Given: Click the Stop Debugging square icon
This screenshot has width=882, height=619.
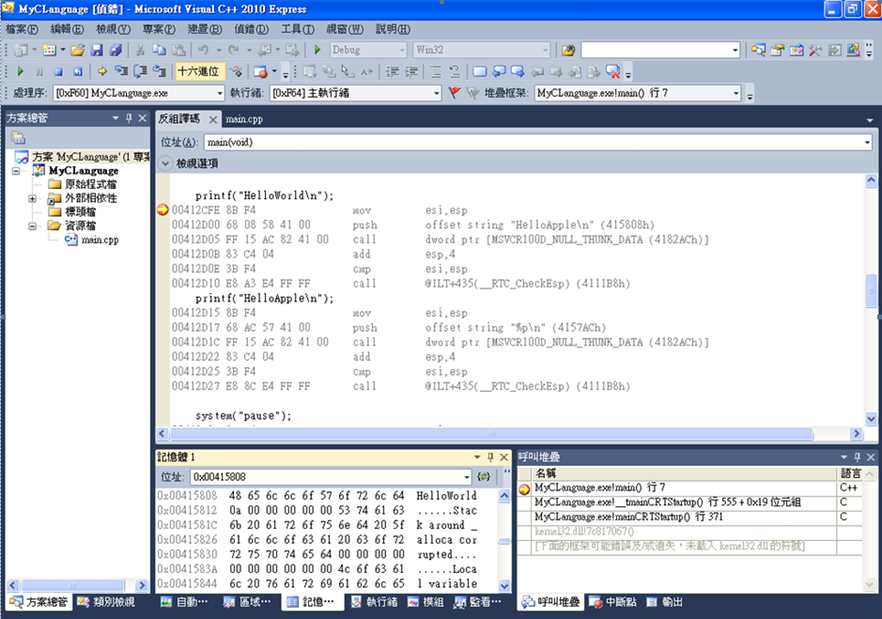Looking at the screenshot, I should [x=58, y=71].
